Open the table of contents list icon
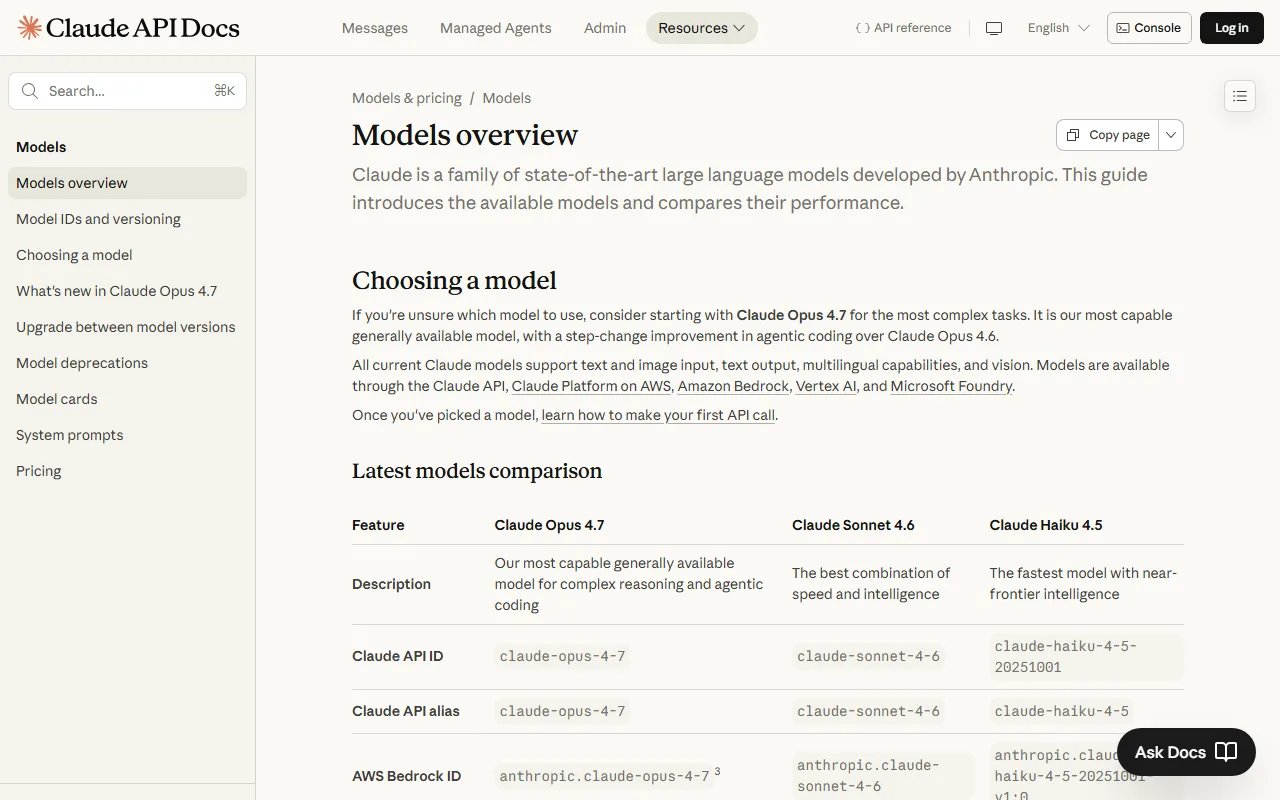This screenshot has width=1280, height=800. click(1240, 96)
